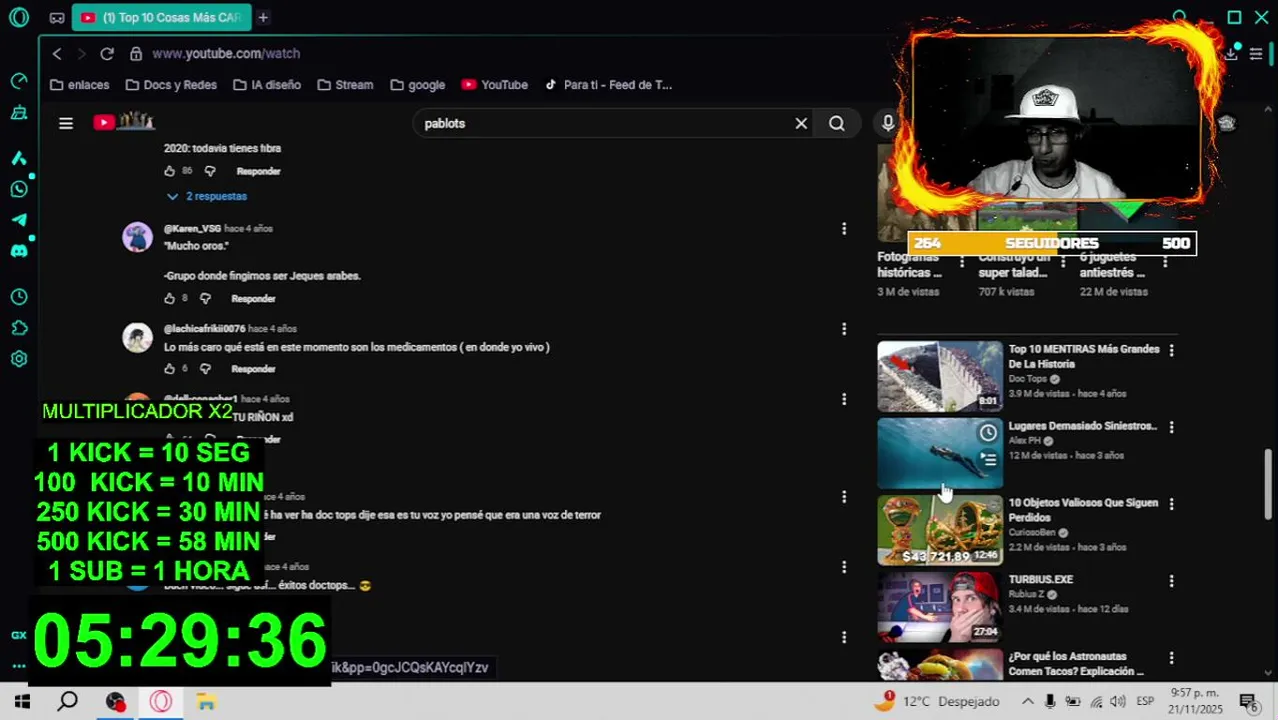
Task: Open Discord in the sidebar
Action: click(18, 251)
